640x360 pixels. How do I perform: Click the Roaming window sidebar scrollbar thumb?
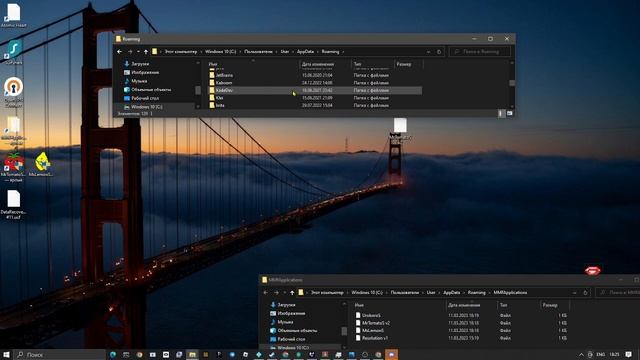tap(198, 90)
